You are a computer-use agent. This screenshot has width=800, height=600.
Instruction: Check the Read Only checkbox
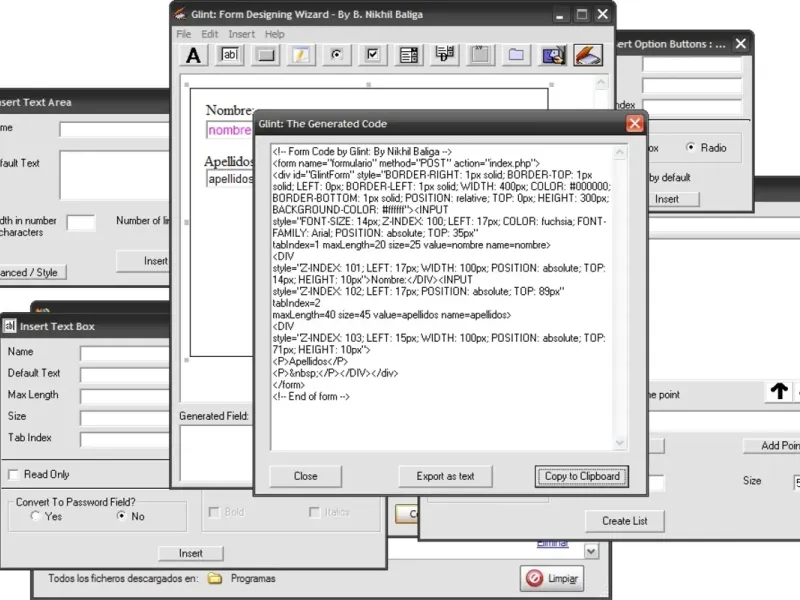coord(13,474)
